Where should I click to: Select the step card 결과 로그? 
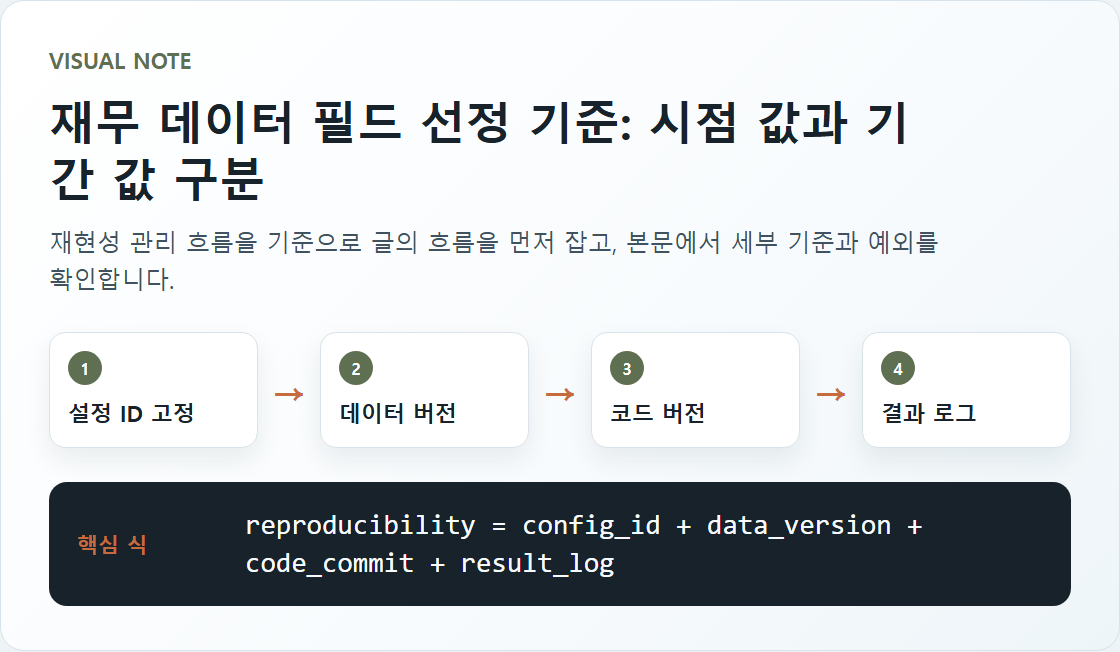pos(966,390)
